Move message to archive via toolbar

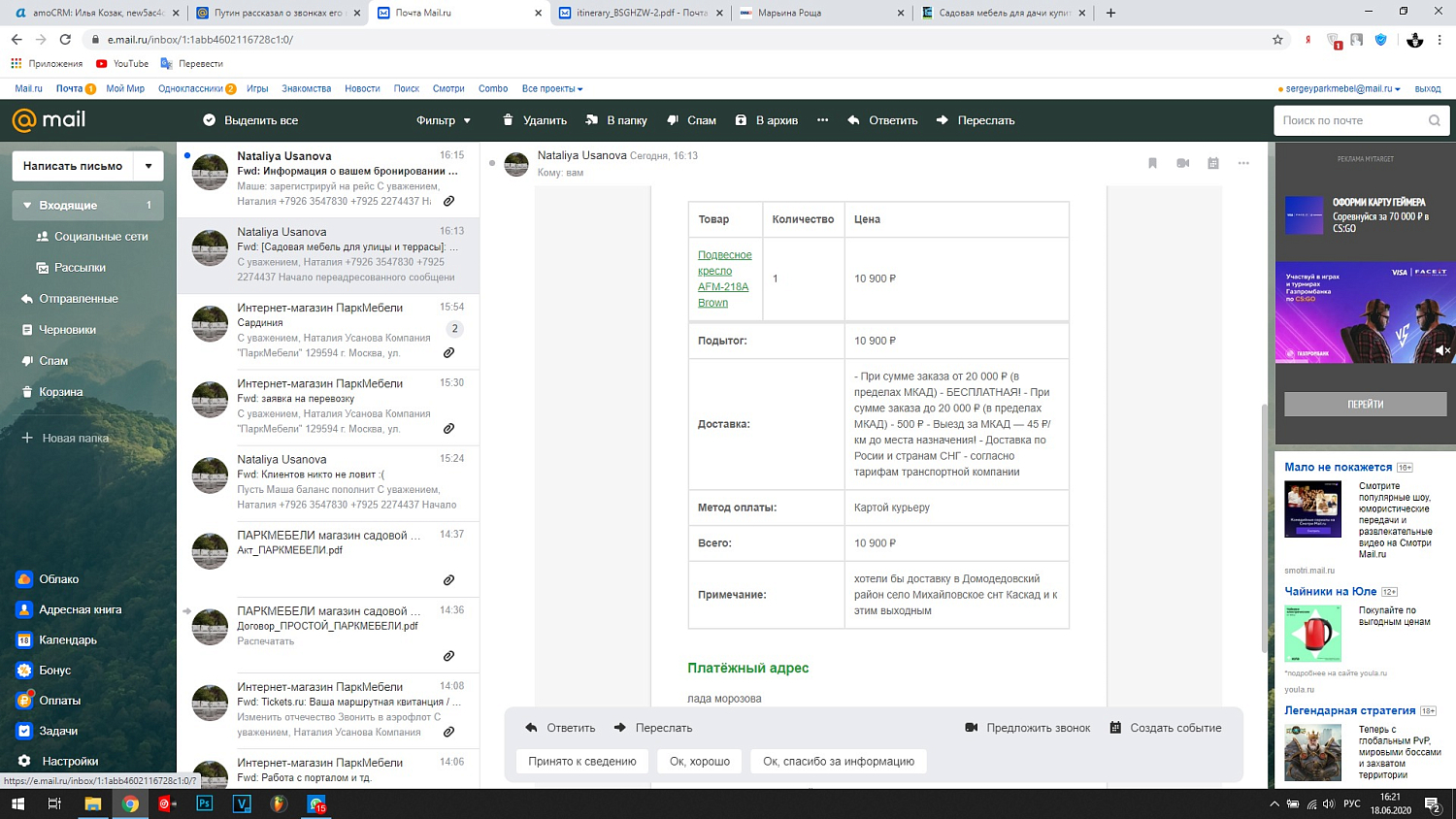(766, 120)
